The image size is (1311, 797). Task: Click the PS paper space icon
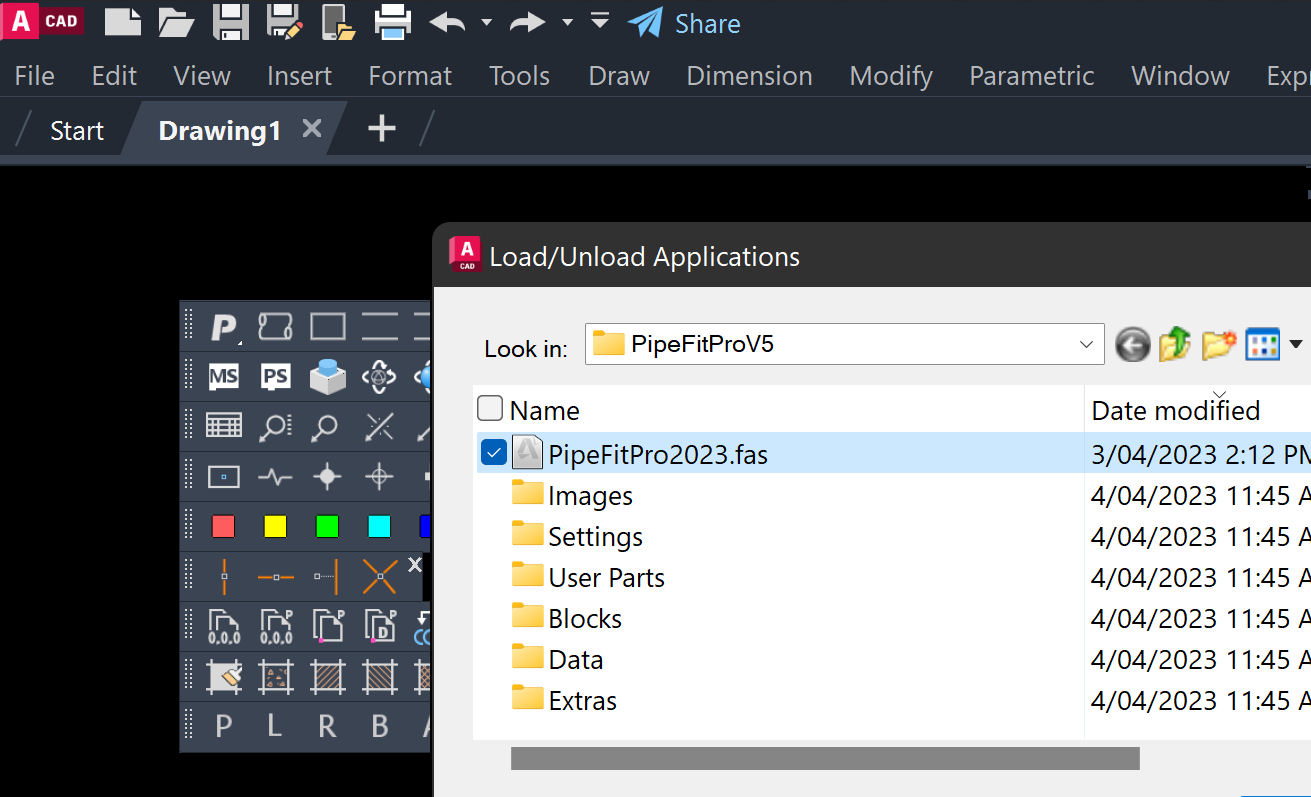pyautogui.click(x=275, y=377)
